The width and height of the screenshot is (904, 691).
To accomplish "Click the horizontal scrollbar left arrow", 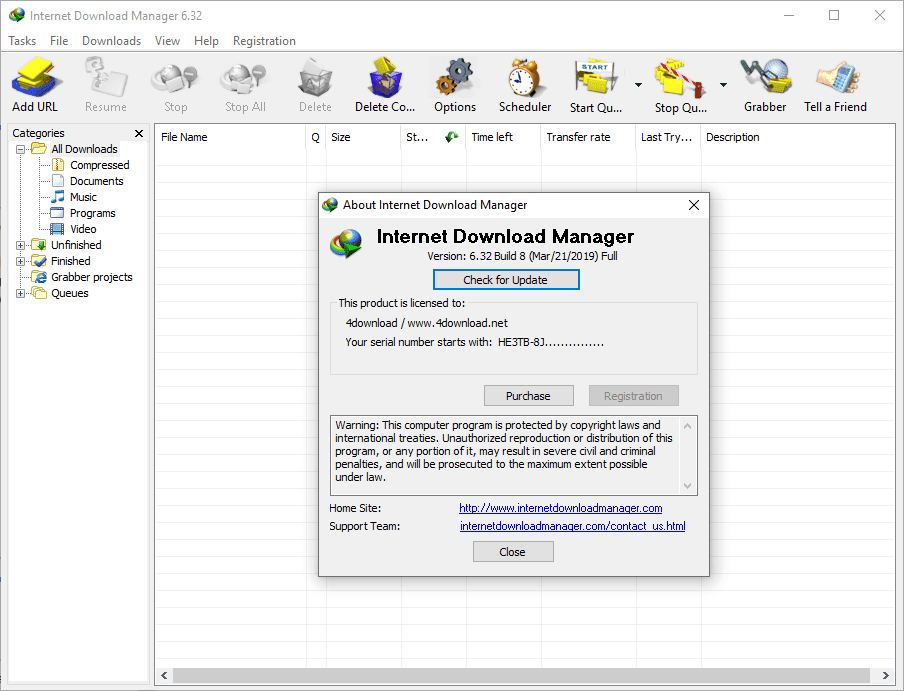I will [x=164, y=675].
